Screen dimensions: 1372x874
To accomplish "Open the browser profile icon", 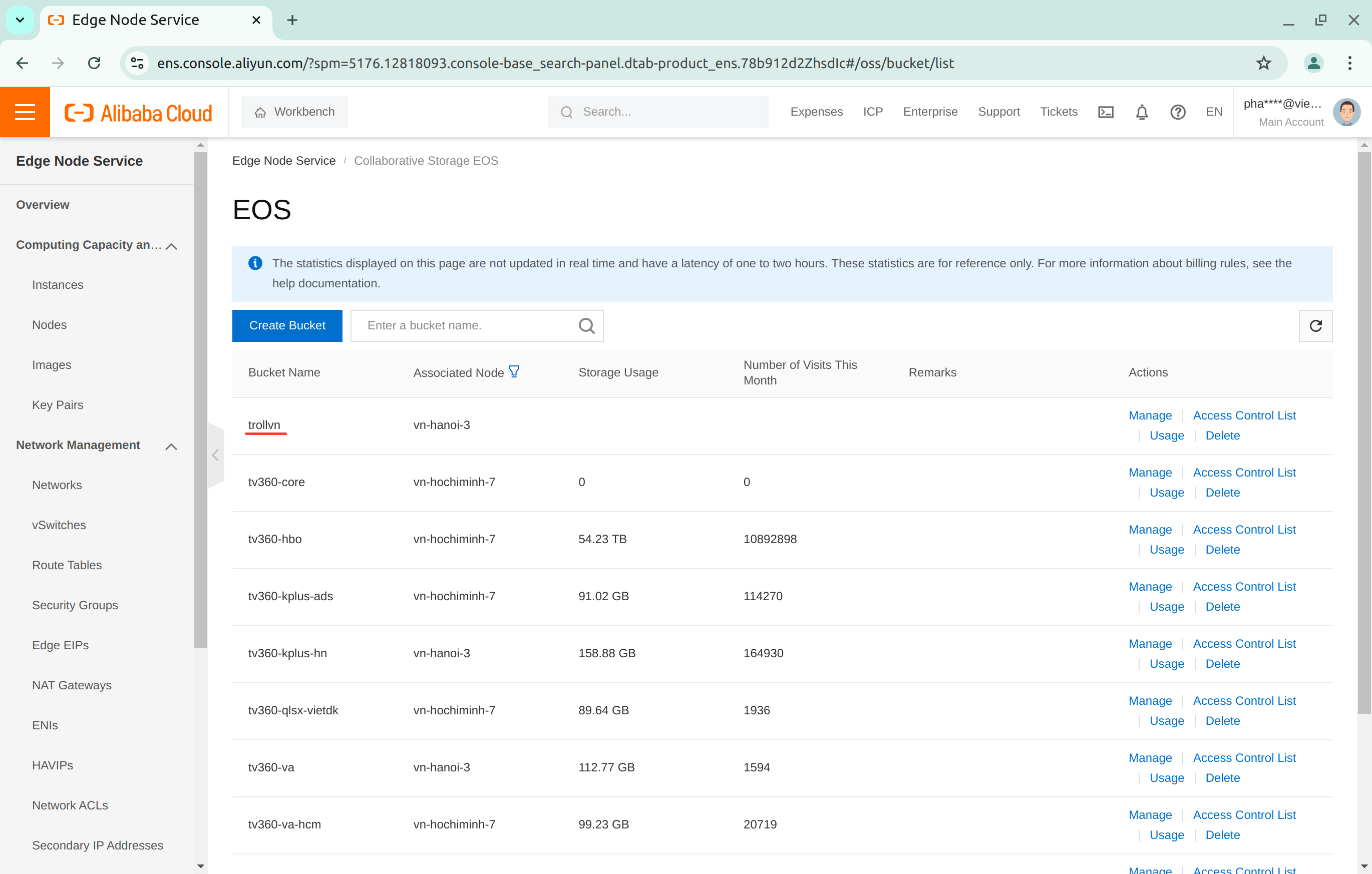I will pyautogui.click(x=1313, y=63).
